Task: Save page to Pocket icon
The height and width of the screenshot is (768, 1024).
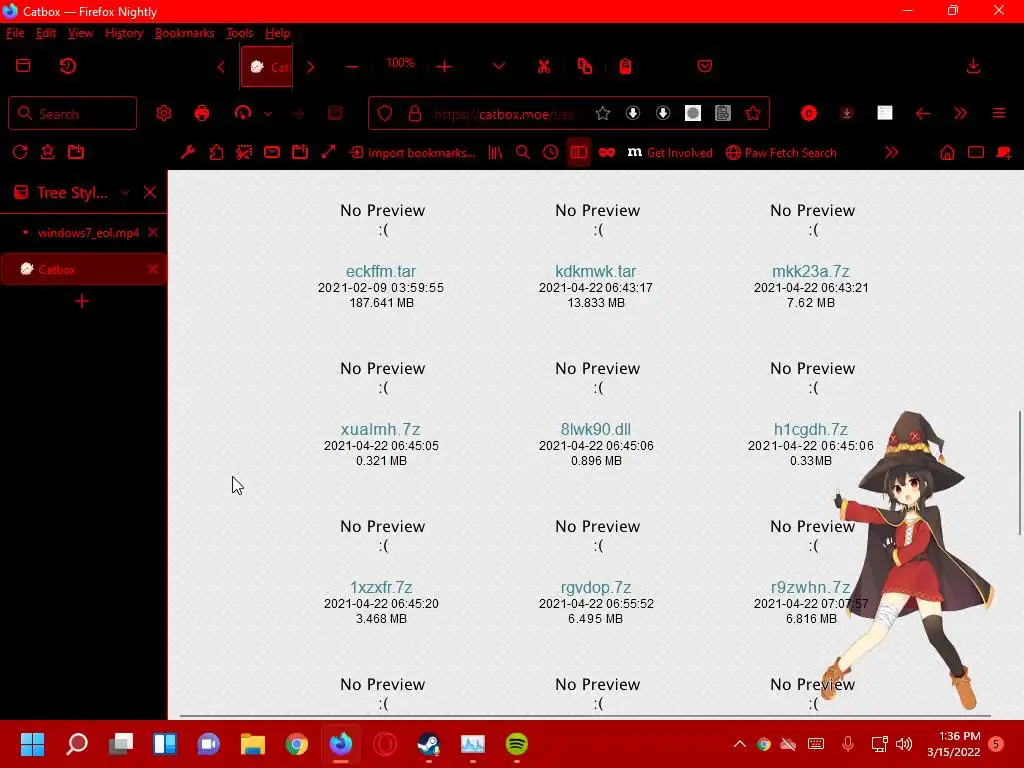Action: [x=705, y=66]
